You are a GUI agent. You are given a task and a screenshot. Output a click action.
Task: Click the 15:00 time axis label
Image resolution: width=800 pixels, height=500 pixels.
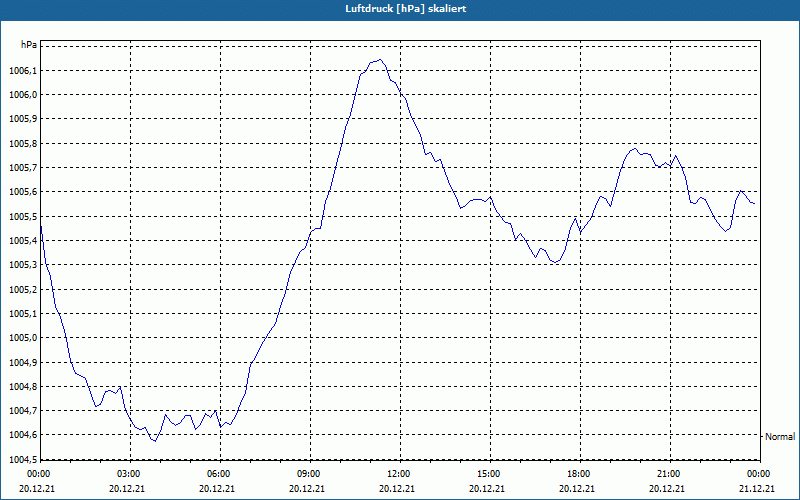tap(488, 474)
